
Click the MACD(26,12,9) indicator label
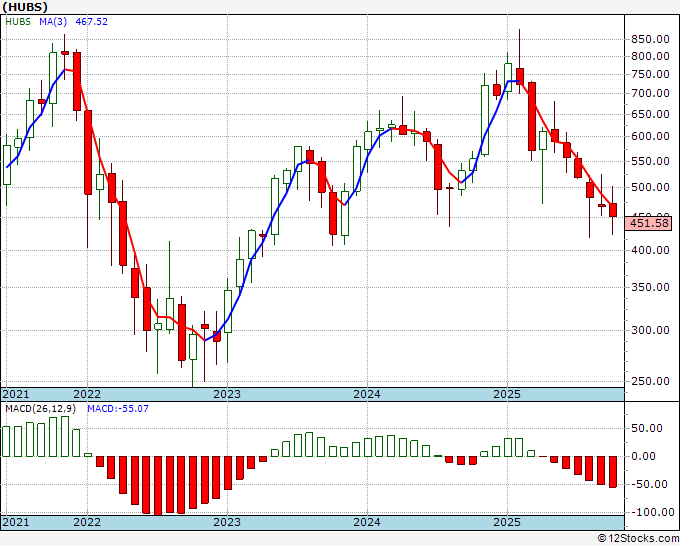(43, 409)
